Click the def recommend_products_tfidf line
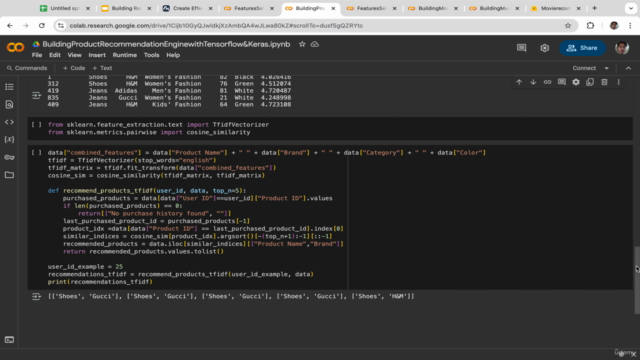 click(x=147, y=191)
